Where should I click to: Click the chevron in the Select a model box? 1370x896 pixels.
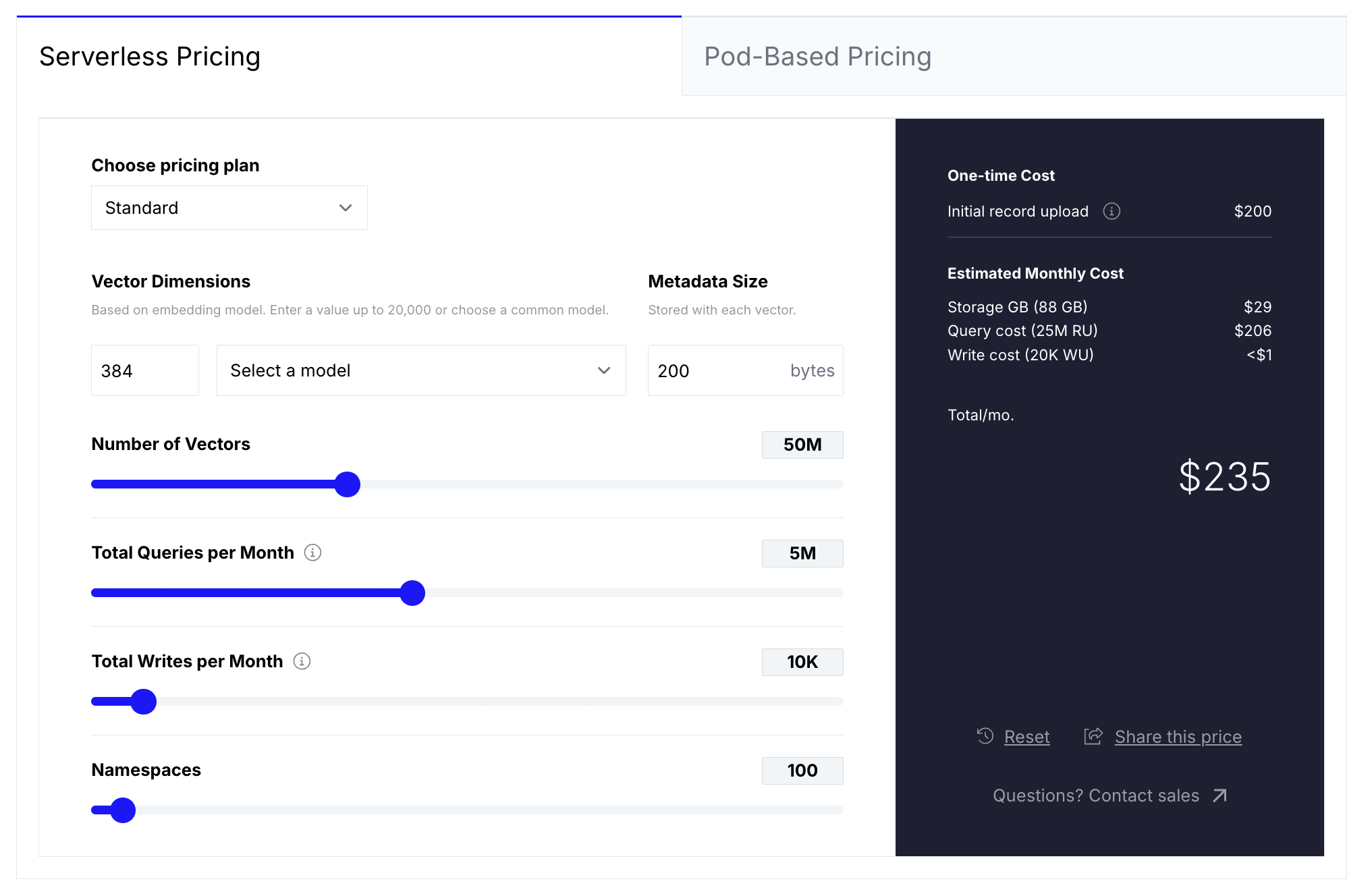click(x=604, y=370)
